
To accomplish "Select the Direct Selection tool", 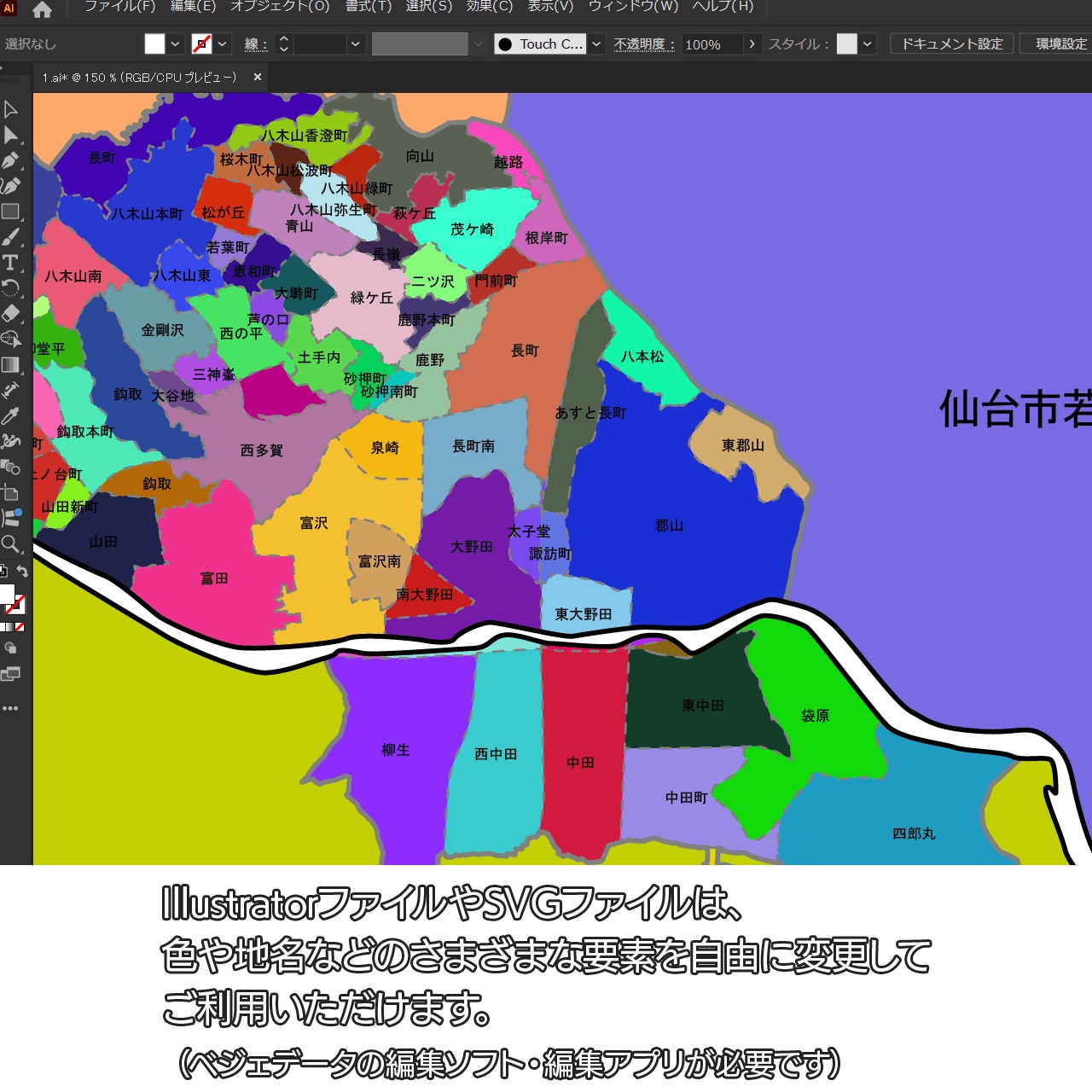I will (11, 135).
